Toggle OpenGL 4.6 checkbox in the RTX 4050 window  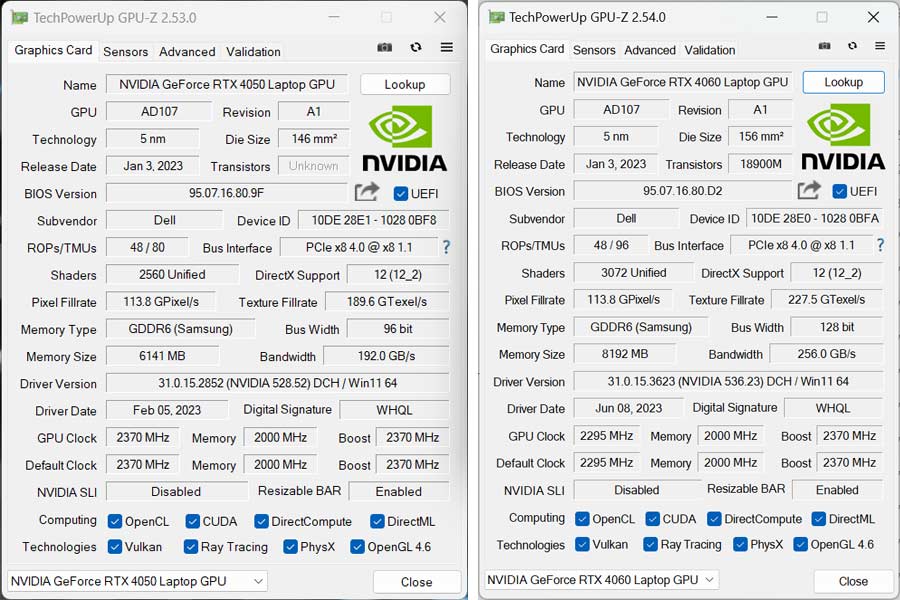[358, 547]
